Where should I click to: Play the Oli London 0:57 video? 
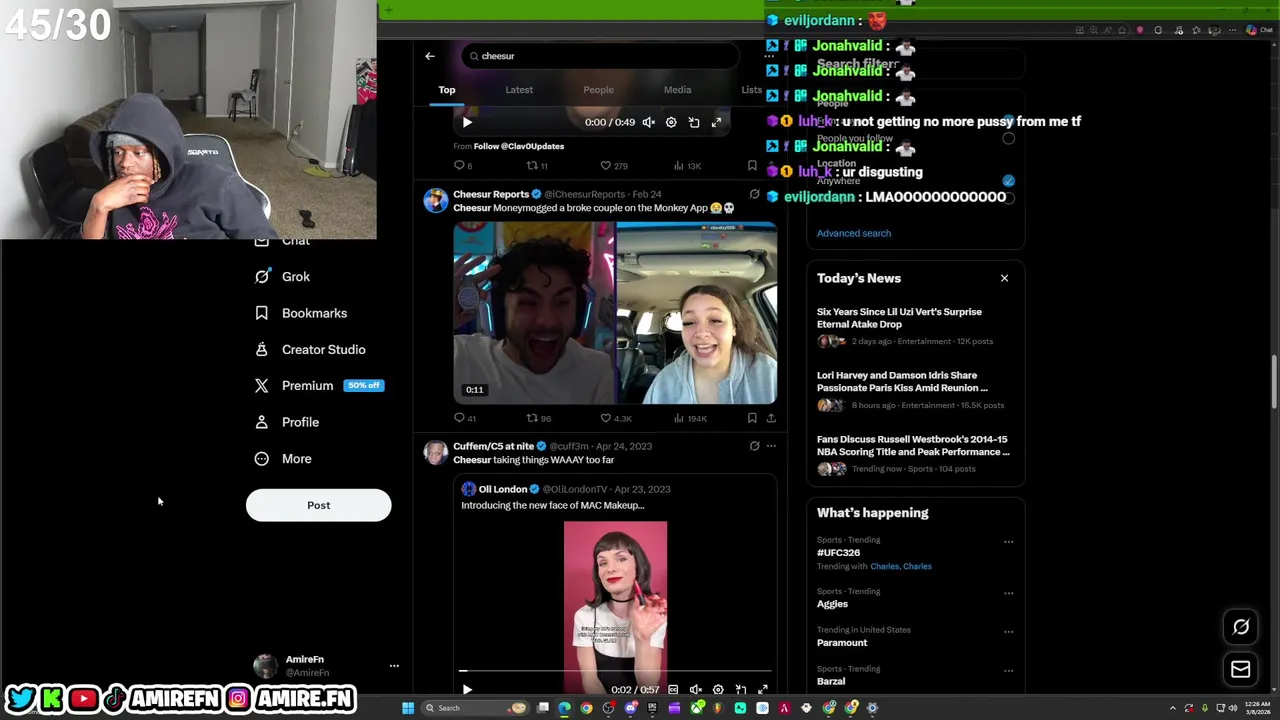(467, 689)
